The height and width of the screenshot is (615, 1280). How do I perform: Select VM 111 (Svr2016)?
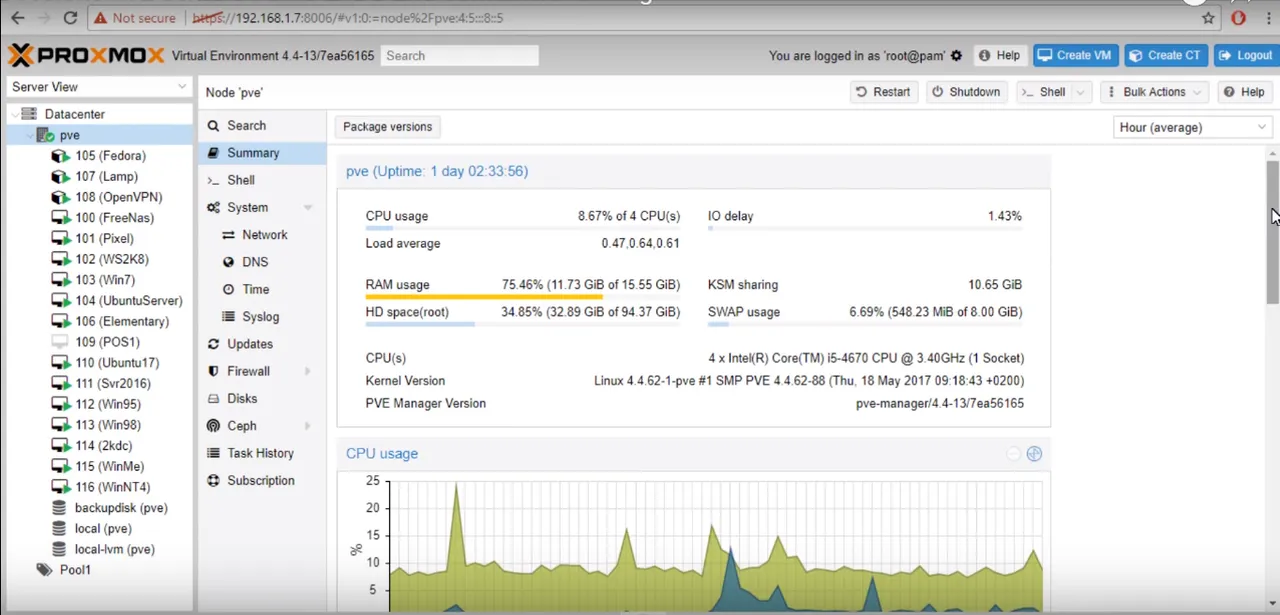(112, 383)
